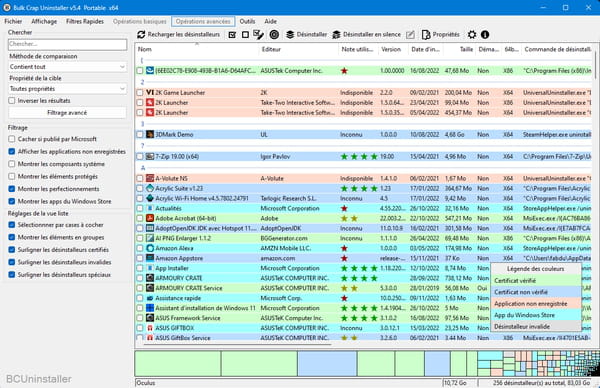Click the info circle toolbar icon

(485, 35)
